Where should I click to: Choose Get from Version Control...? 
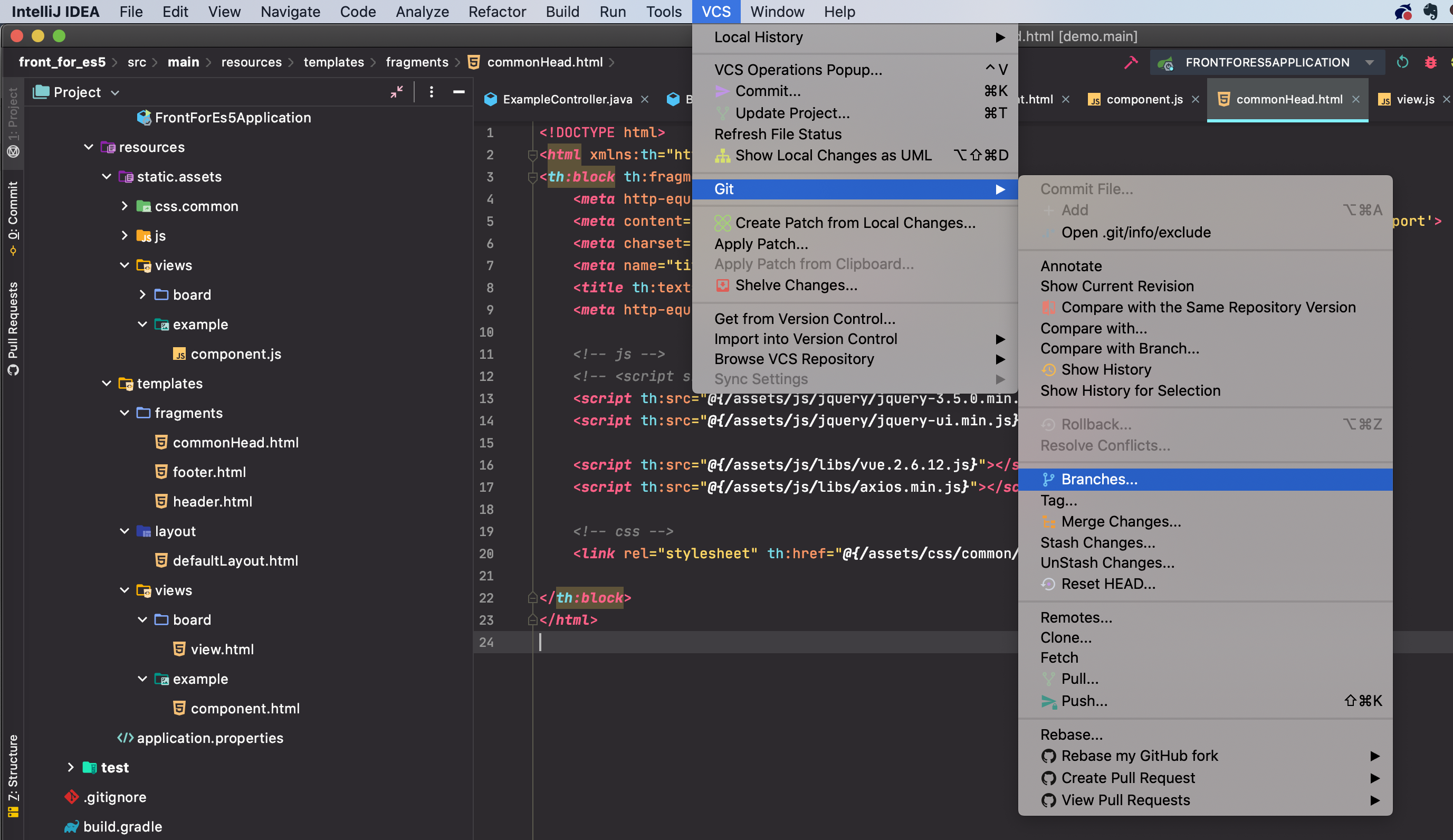(855, 318)
